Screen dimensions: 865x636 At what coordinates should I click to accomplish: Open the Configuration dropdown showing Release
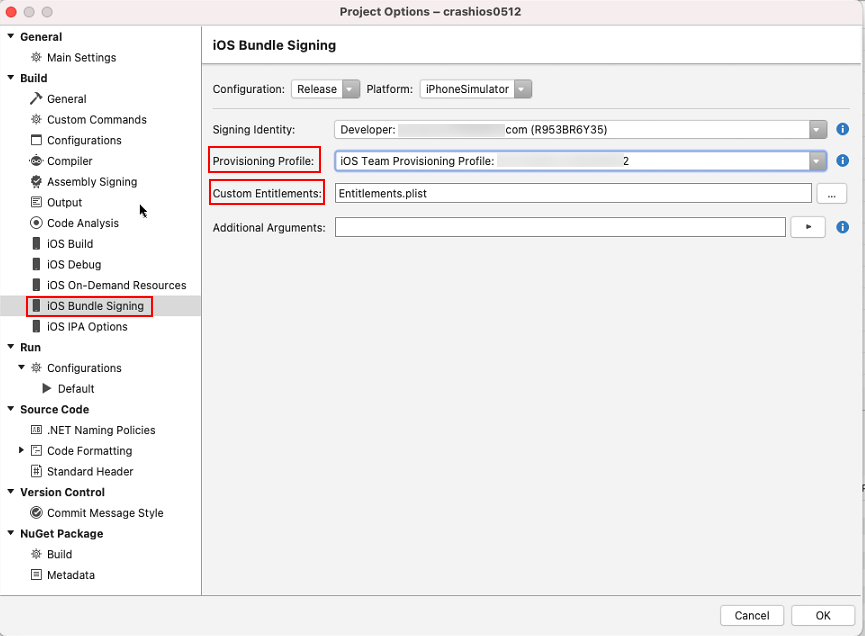(x=325, y=89)
